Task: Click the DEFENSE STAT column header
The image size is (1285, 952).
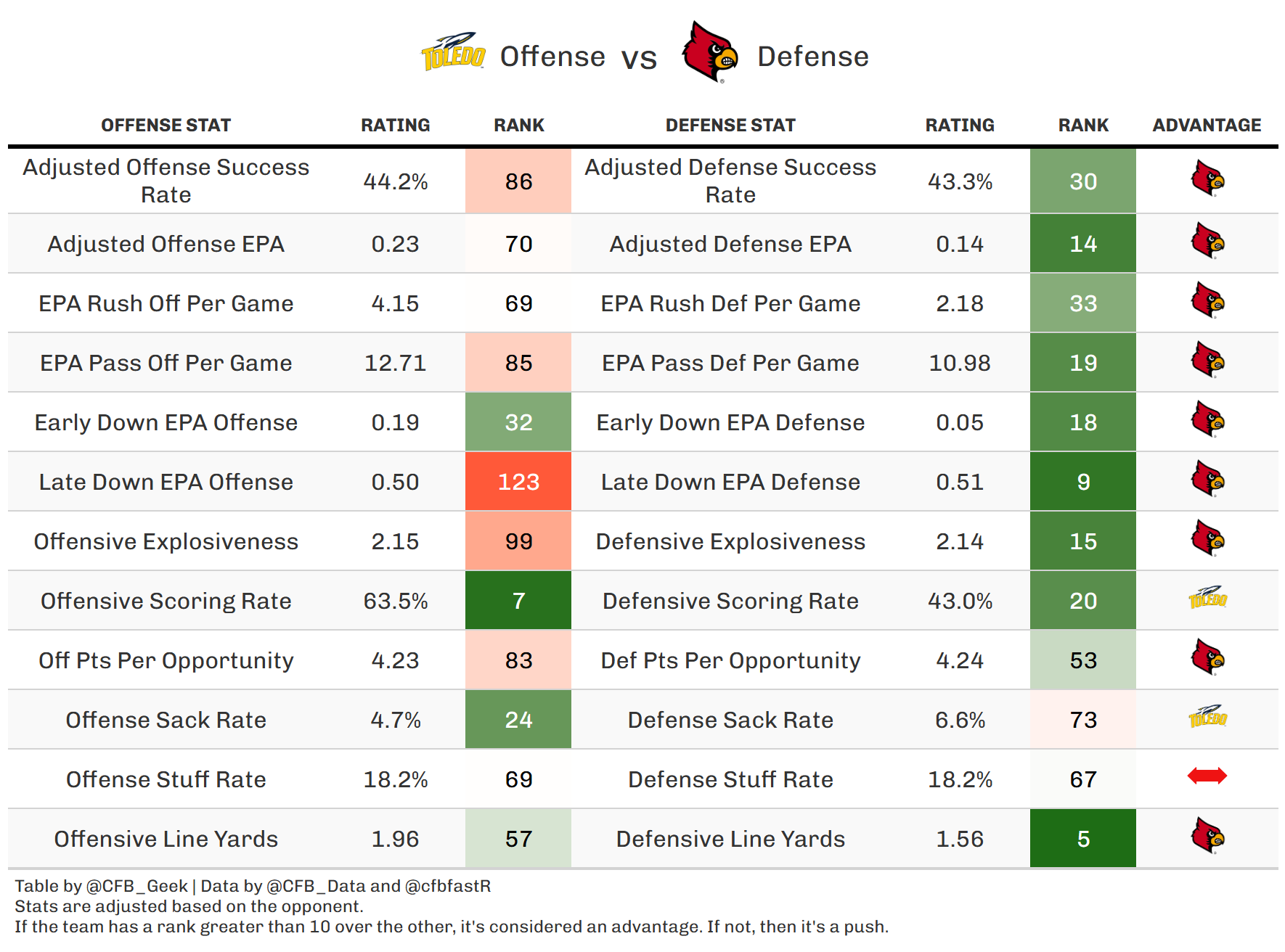Action: [730, 126]
